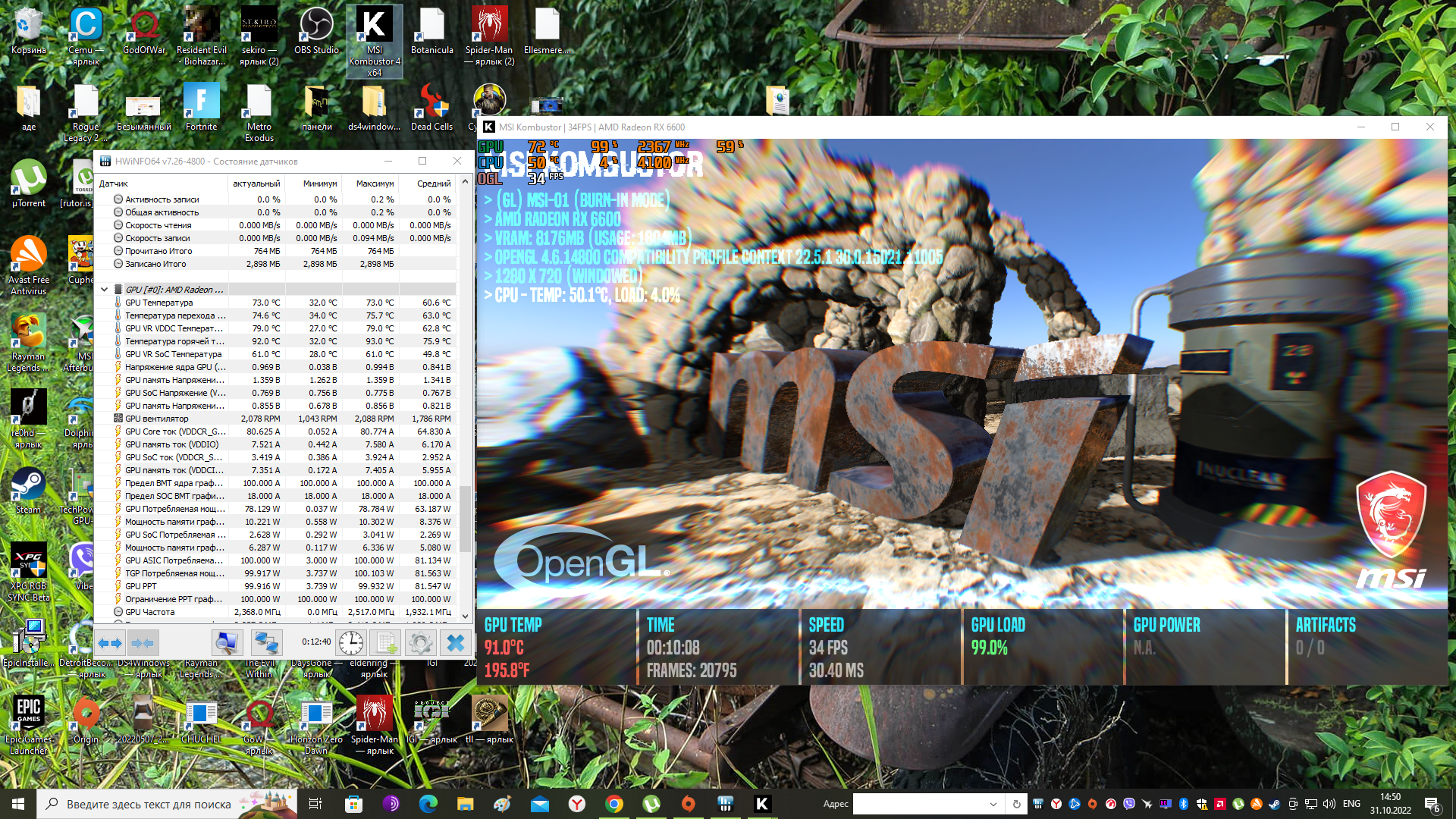1456x819 pixels.
Task: Select Скорость чтения sensor row
Action: pyautogui.click(x=276, y=225)
